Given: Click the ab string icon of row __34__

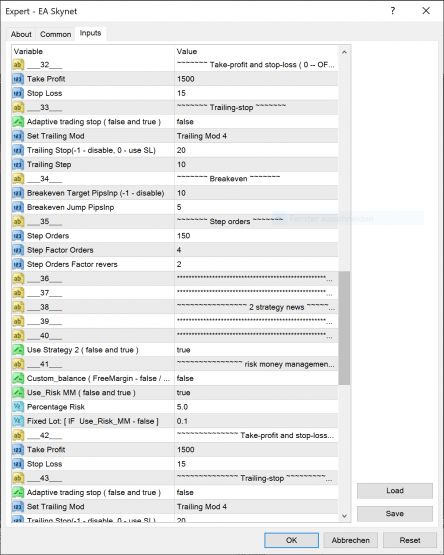Looking at the screenshot, I should (x=18, y=179).
